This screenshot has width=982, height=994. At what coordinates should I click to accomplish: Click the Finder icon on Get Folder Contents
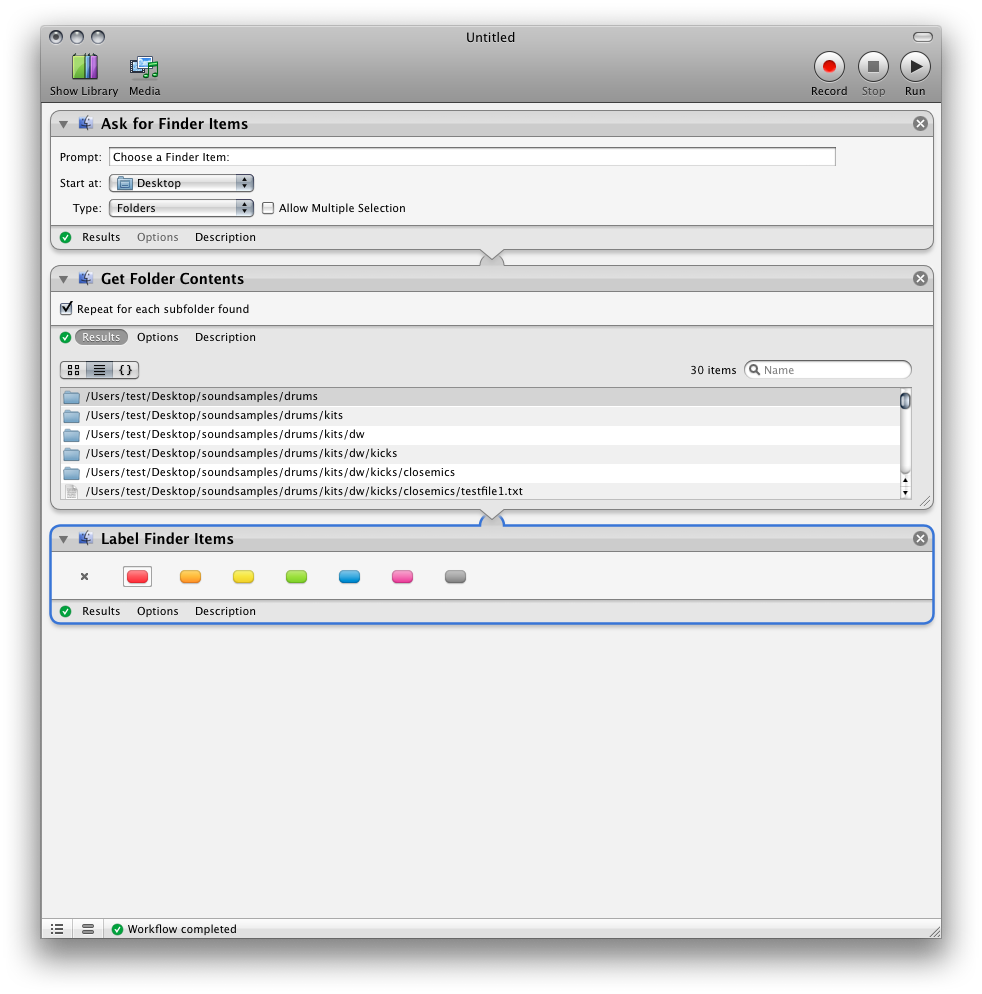click(x=86, y=278)
